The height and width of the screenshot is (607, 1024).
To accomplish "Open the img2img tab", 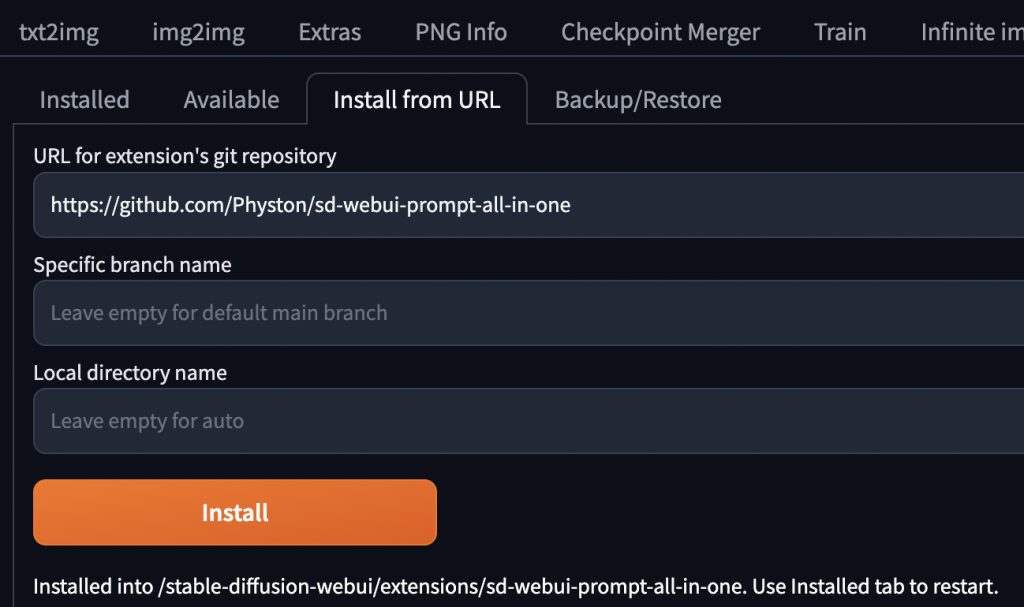I will [x=198, y=32].
